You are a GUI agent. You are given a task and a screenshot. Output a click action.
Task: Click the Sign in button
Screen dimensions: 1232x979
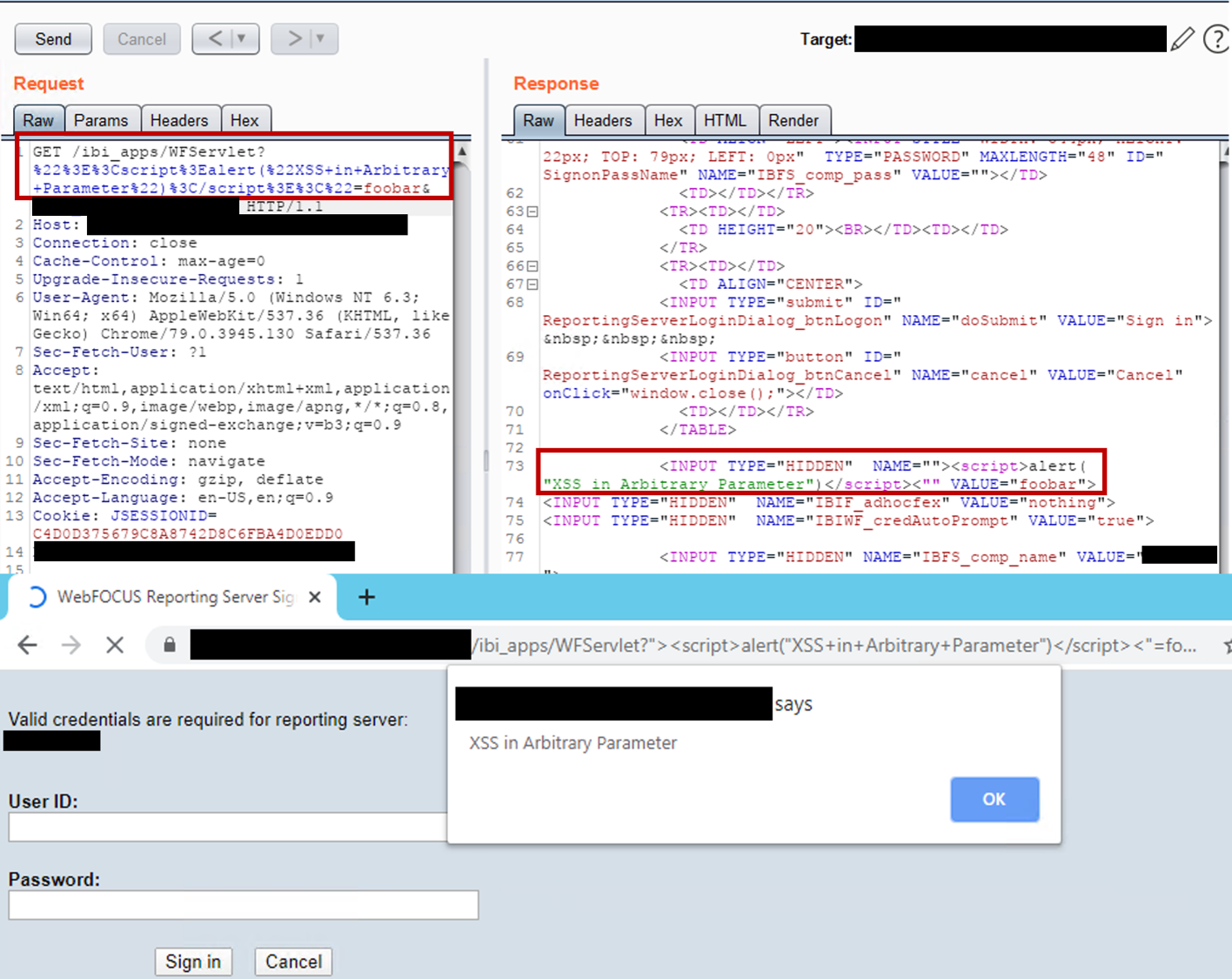click(193, 962)
